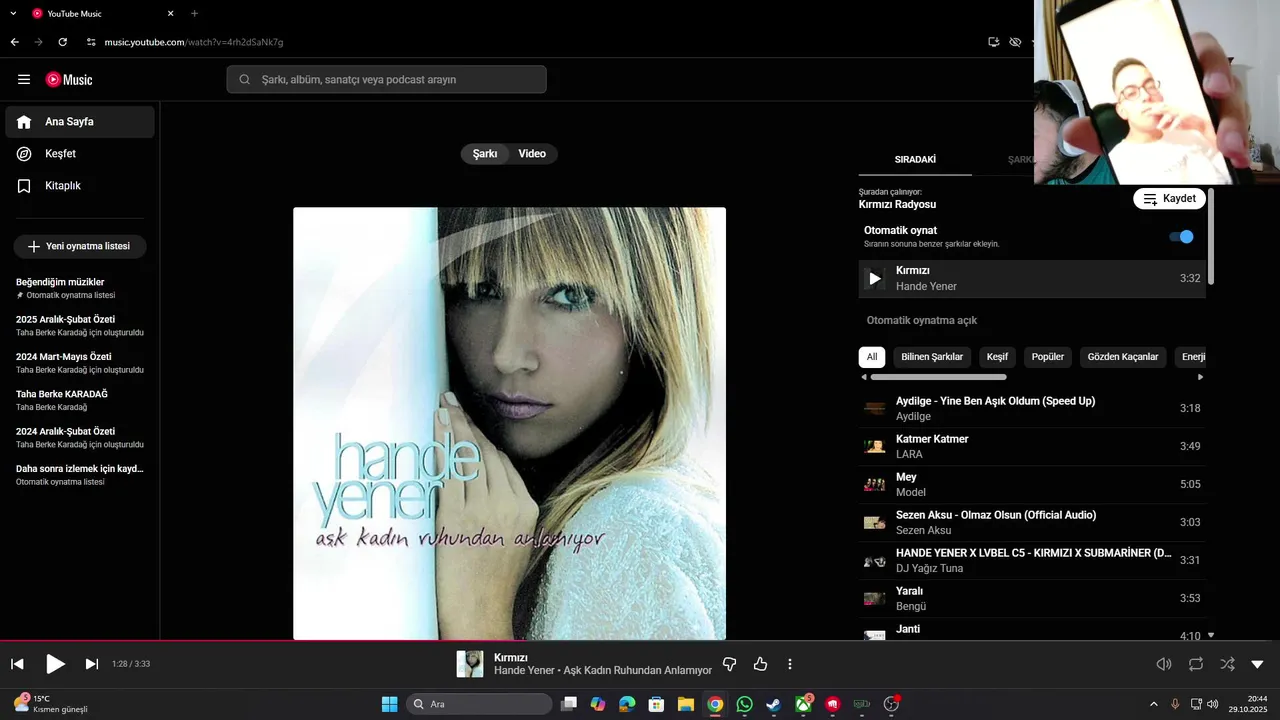Collapse the player page with down arrow
The height and width of the screenshot is (720, 1280).
pyautogui.click(x=1258, y=664)
